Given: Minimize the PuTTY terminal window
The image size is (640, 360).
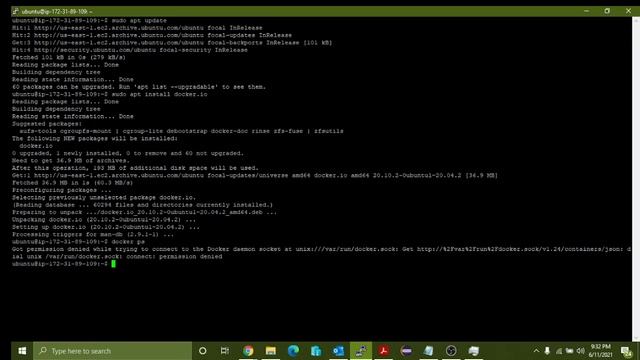Looking at the screenshot, I should point(586,11).
